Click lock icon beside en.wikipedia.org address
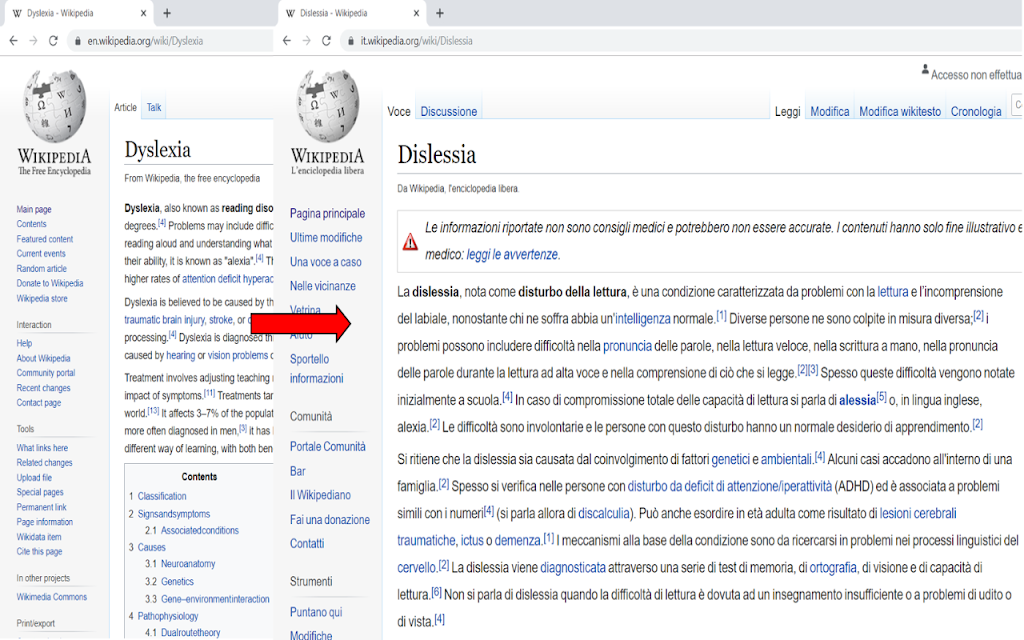 (x=78, y=40)
